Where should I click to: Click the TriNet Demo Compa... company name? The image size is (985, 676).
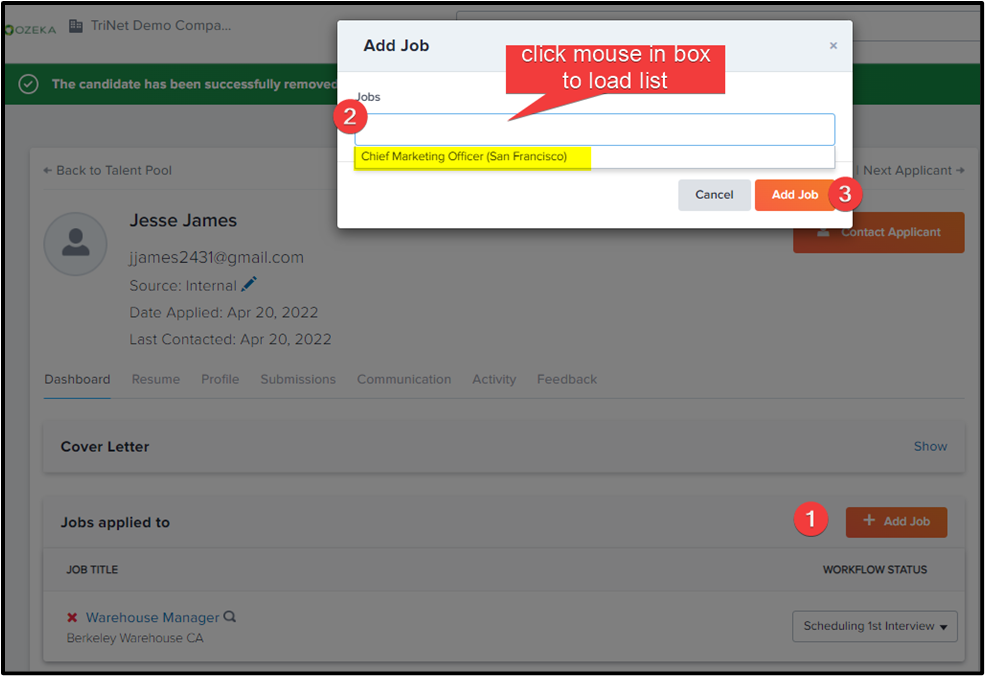(x=161, y=26)
